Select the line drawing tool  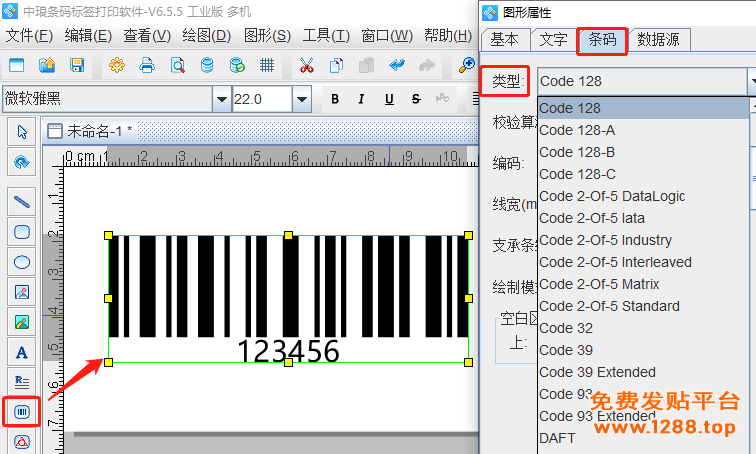(x=22, y=201)
